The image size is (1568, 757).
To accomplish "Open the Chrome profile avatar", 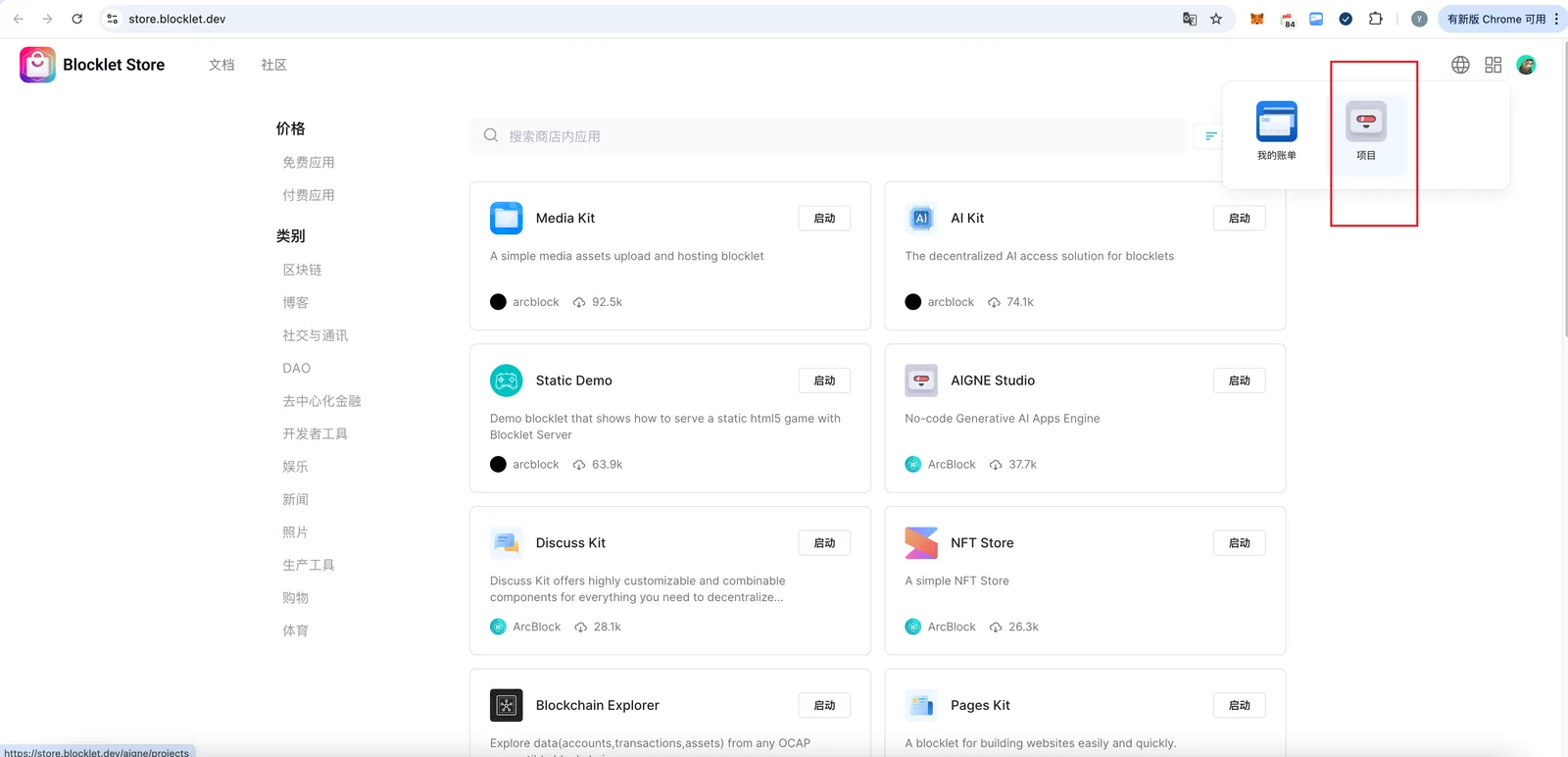I will (x=1419, y=19).
